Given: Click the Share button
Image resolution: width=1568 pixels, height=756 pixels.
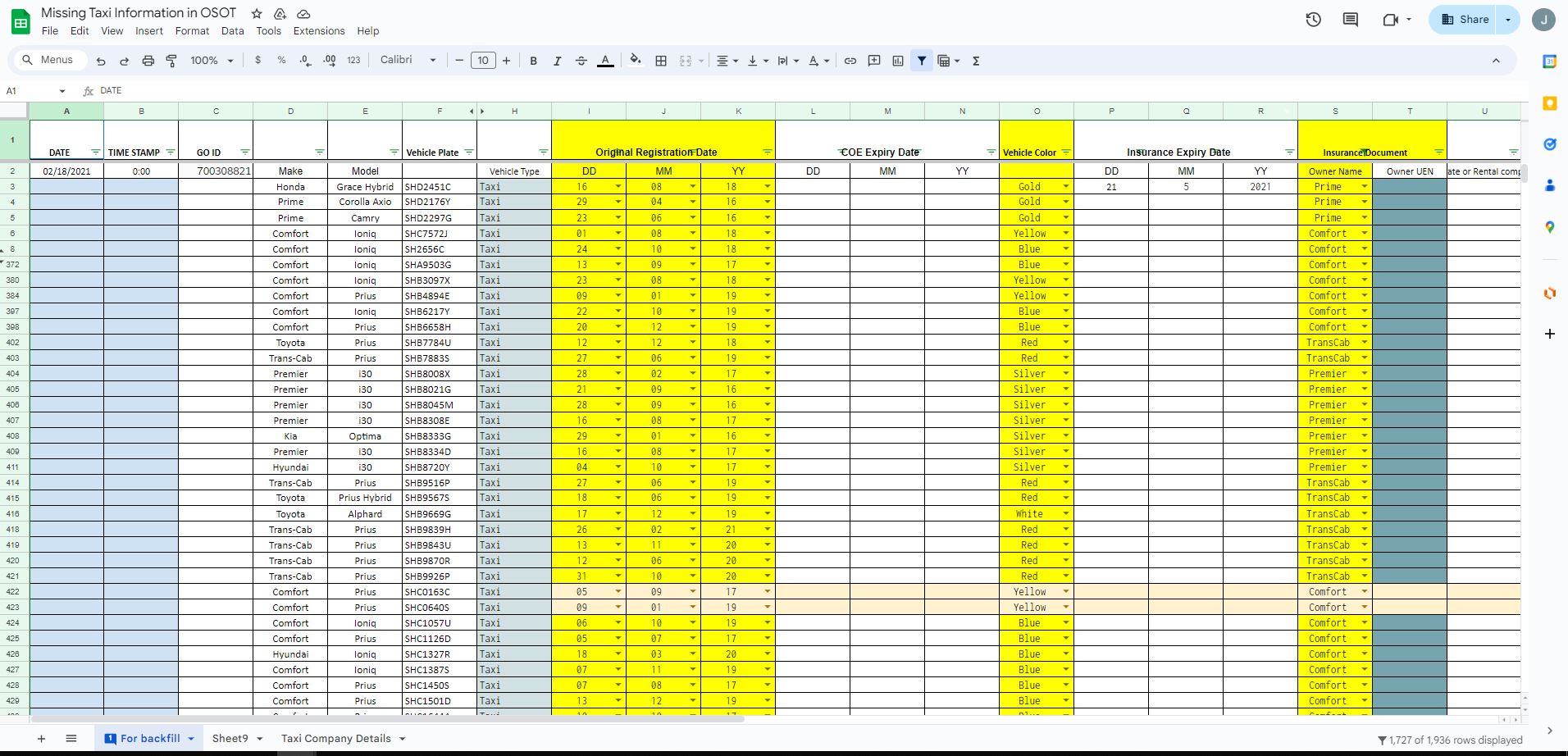Looking at the screenshot, I should coord(1465,20).
